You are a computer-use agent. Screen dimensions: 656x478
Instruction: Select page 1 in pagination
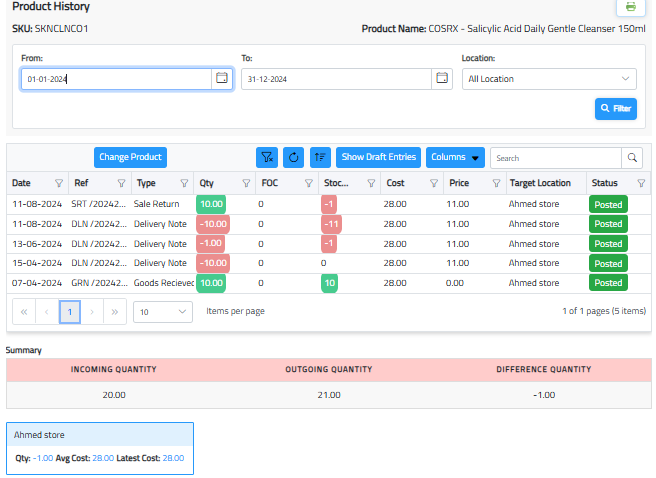70,312
